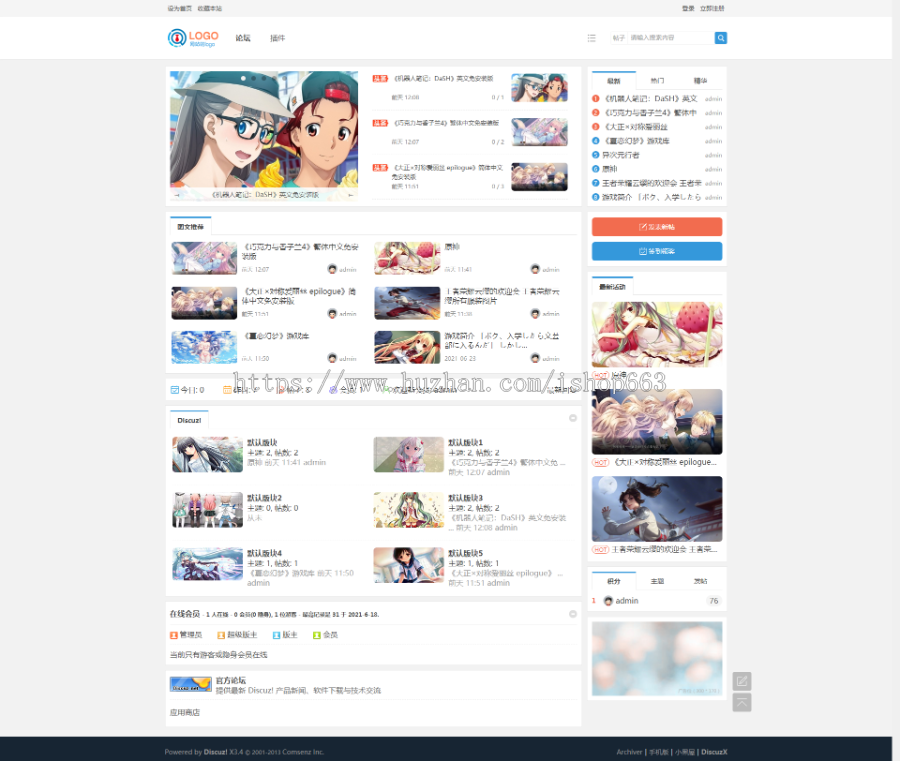This screenshot has width=900, height=761.
Task: Click the number 1 rank badge in latest list
Action: (596, 99)
